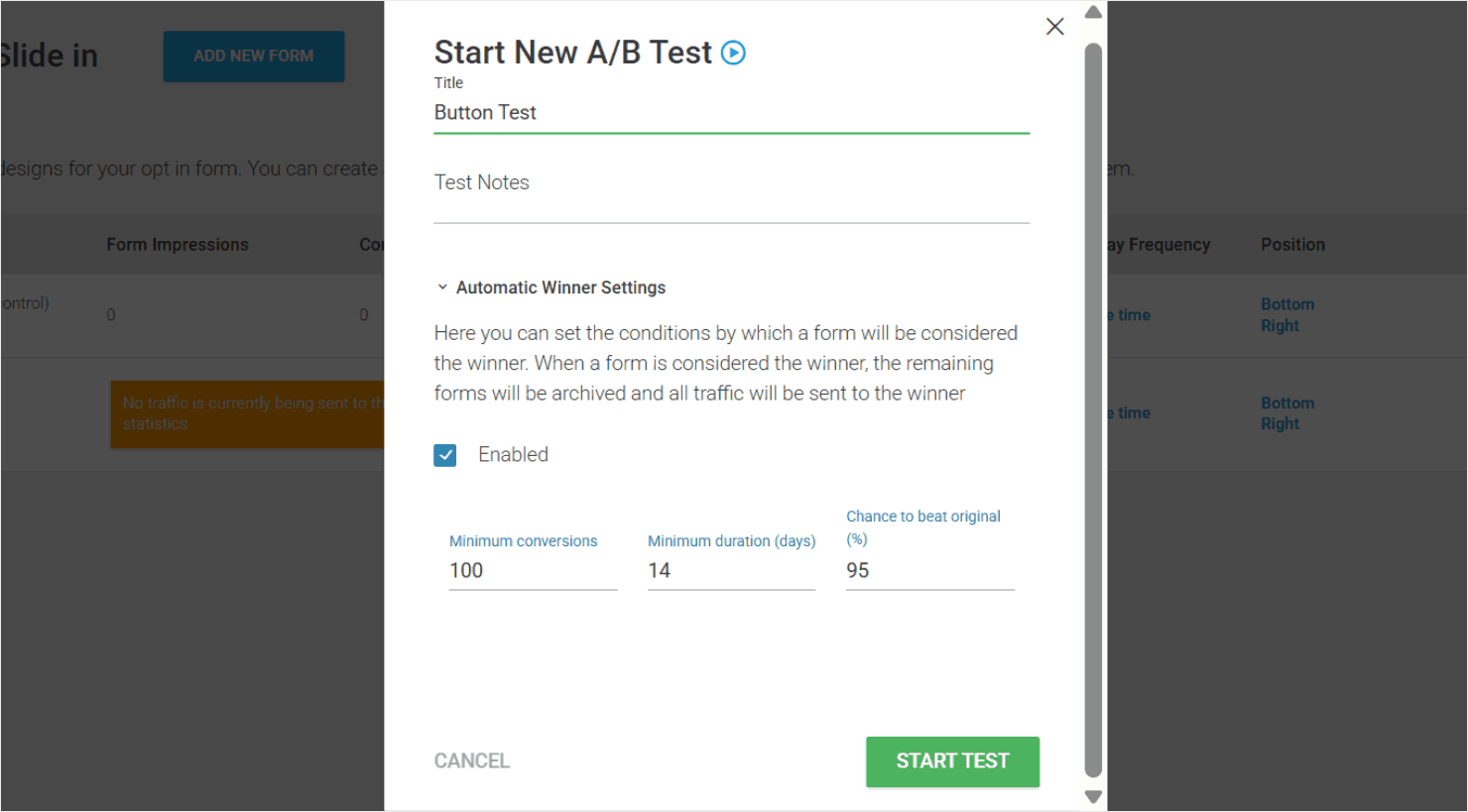Disable the Enabled checkbox under Automatic Winner Settings

[x=445, y=454]
